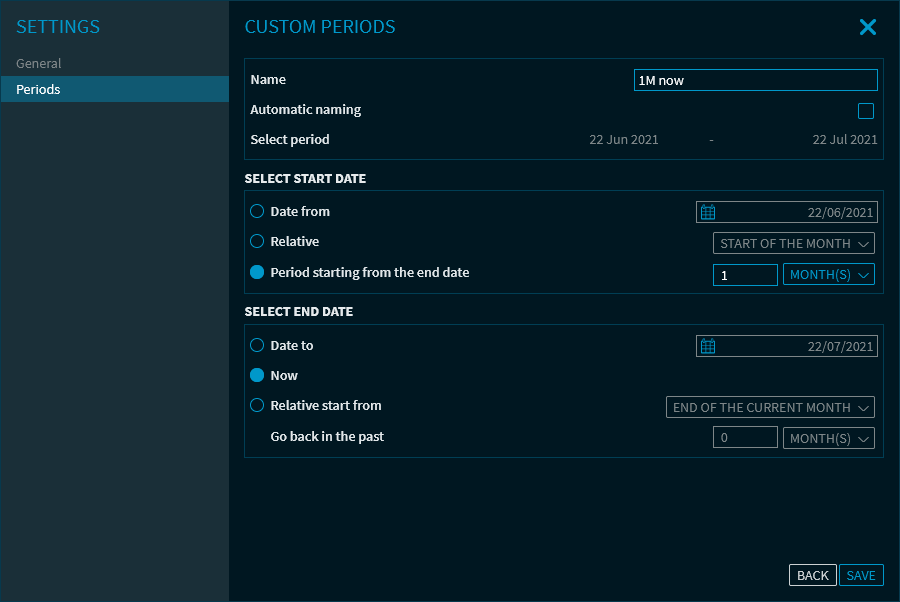Choose Period starting from the end date
This screenshot has width=900, height=602.
(257, 273)
